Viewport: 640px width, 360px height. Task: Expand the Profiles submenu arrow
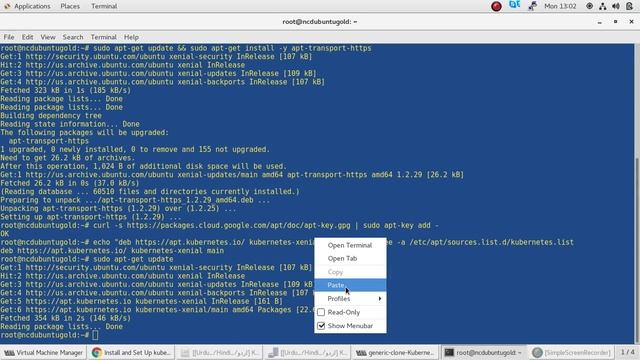(x=380, y=299)
